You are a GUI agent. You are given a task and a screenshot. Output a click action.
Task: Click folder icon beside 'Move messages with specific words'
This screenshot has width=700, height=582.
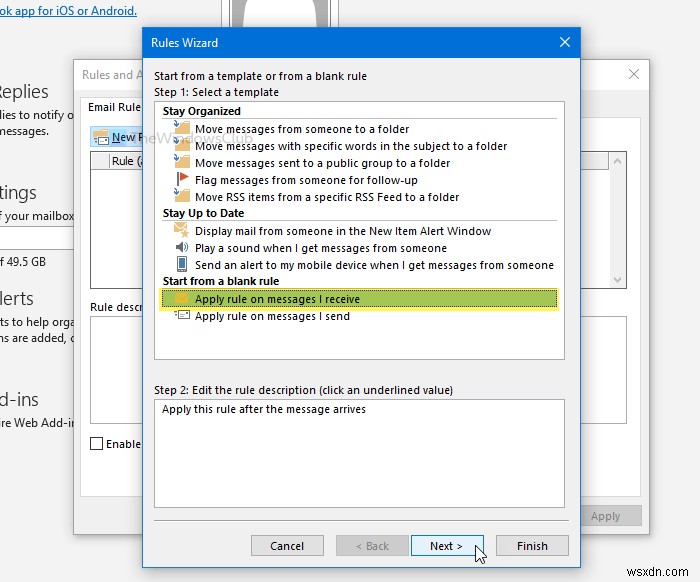182,144
